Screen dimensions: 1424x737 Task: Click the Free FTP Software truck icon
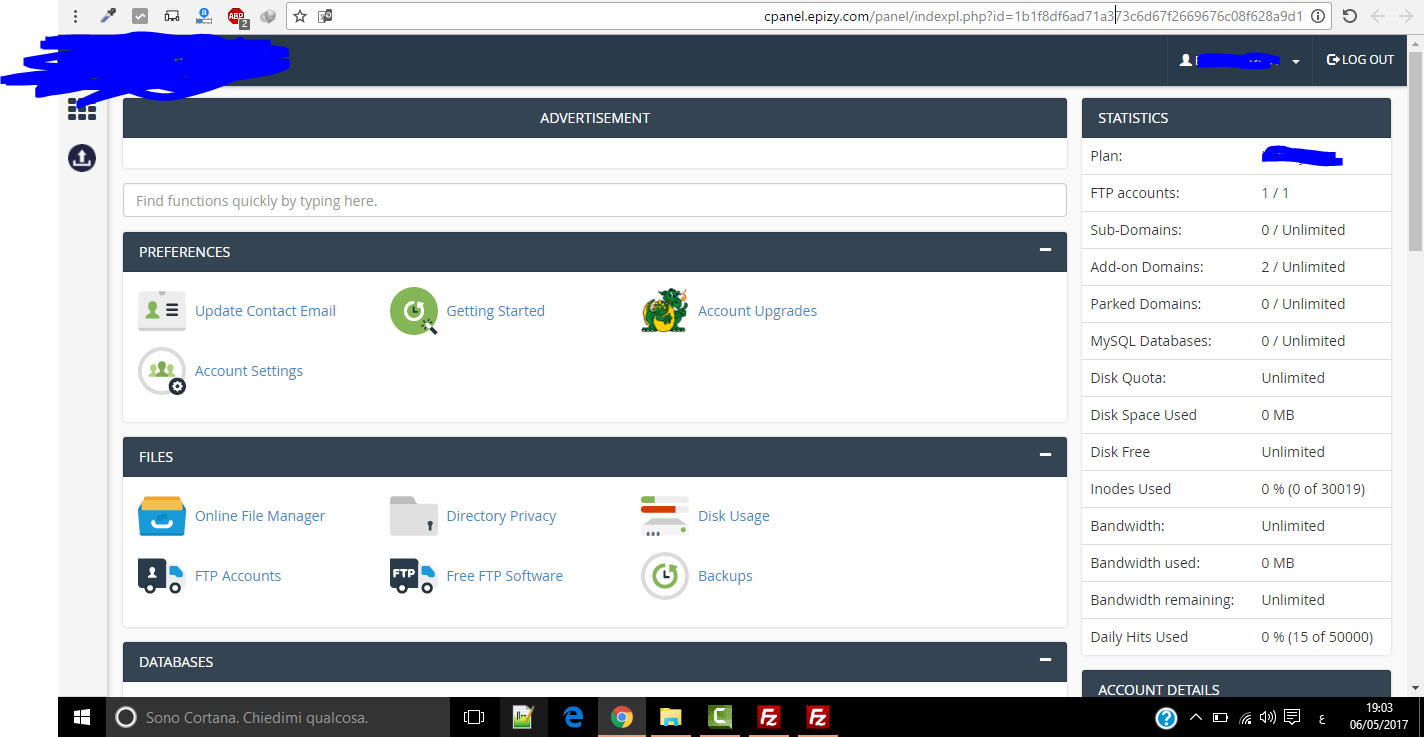click(414, 576)
